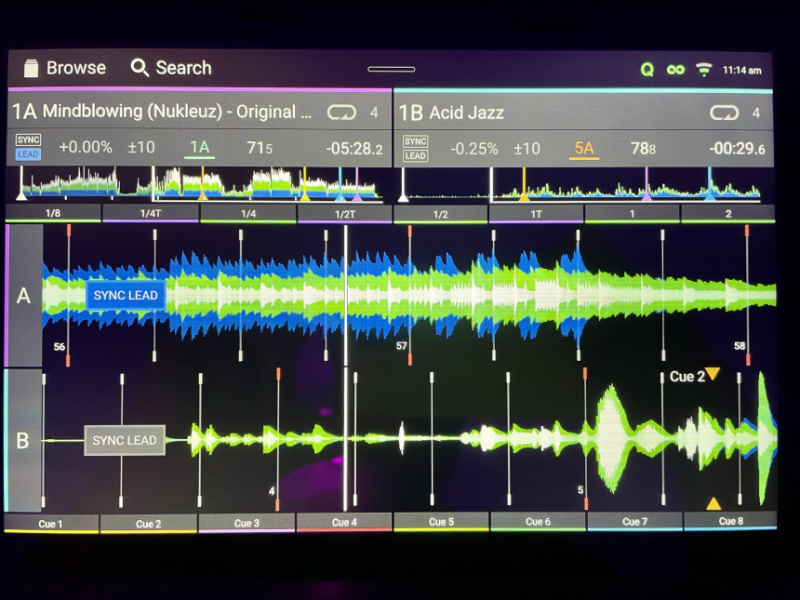Image resolution: width=800 pixels, height=600 pixels.
Task: Select the 1/2T loop size
Action: click(x=345, y=214)
